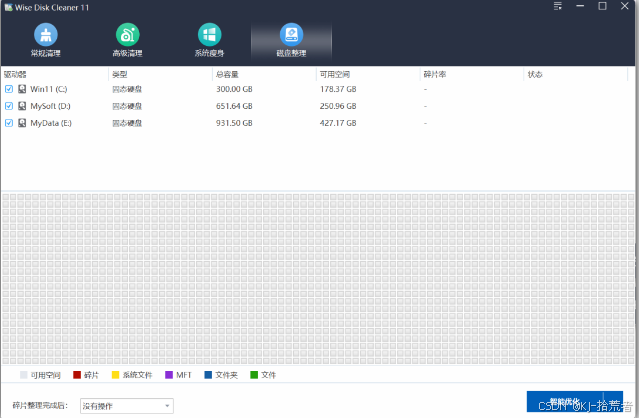Screen dimensions: 639x418
Task: Click the 178.37 GB free space value
Action: click(x=338, y=89)
